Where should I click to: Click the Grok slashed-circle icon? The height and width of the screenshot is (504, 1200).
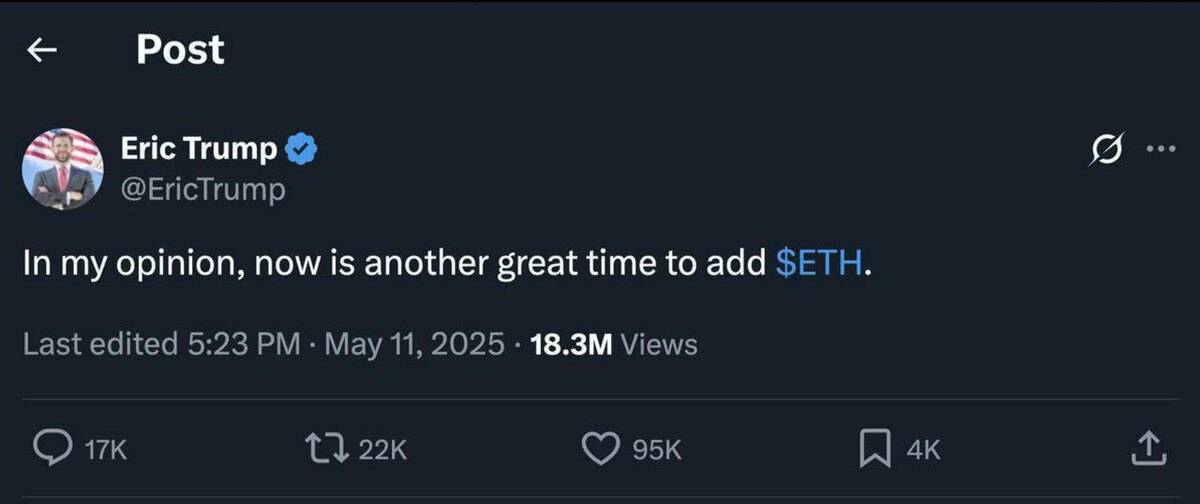click(1105, 150)
